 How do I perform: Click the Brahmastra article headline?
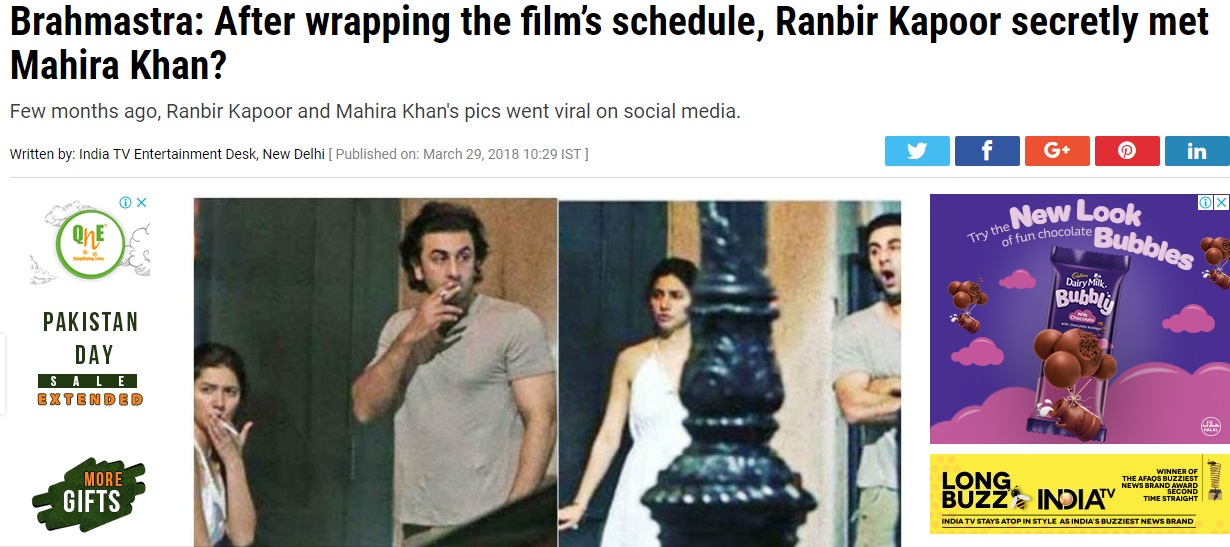pos(610,43)
